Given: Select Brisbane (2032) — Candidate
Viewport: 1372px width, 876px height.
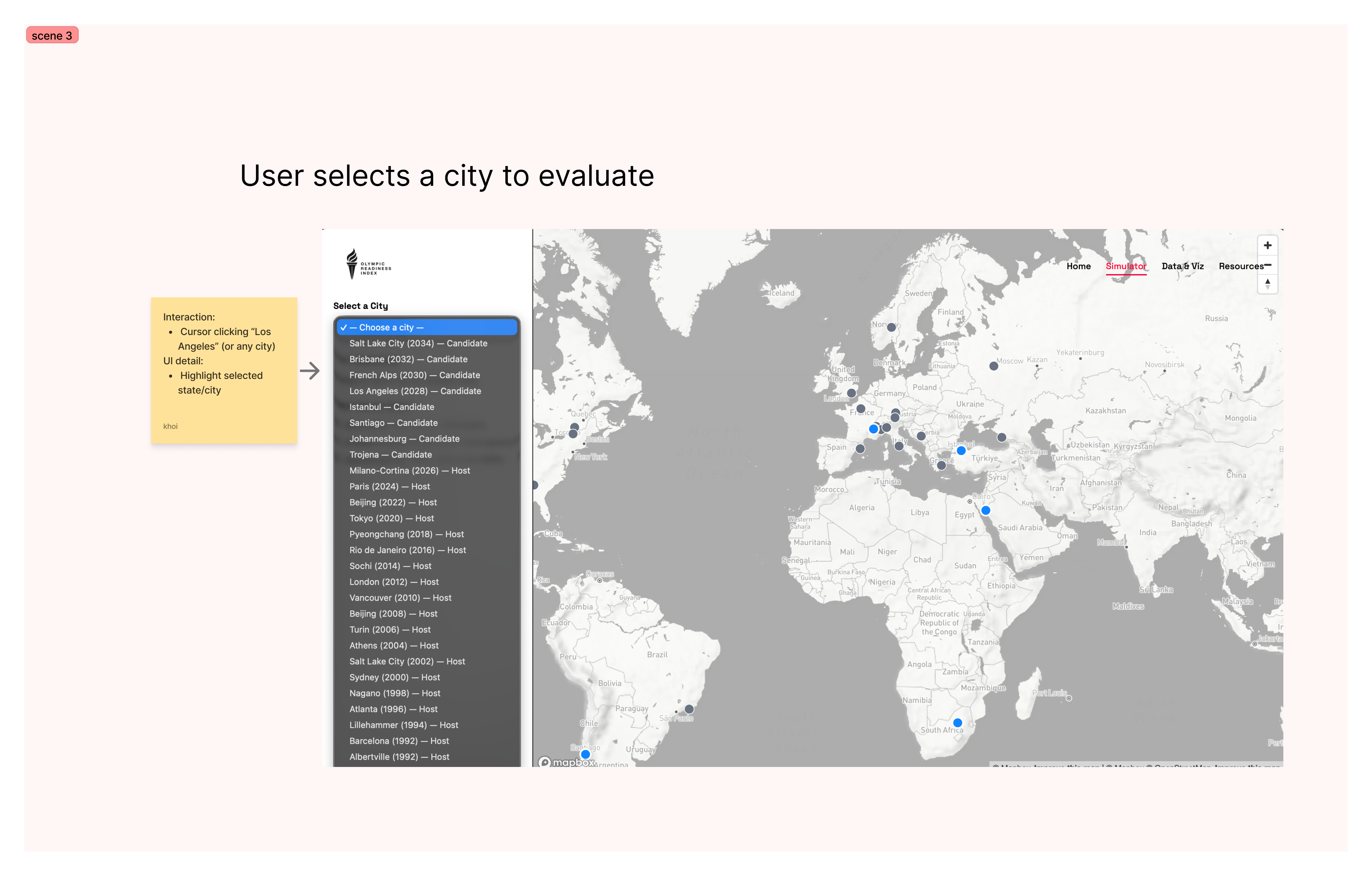Looking at the screenshot, I should tap(427, 359).
